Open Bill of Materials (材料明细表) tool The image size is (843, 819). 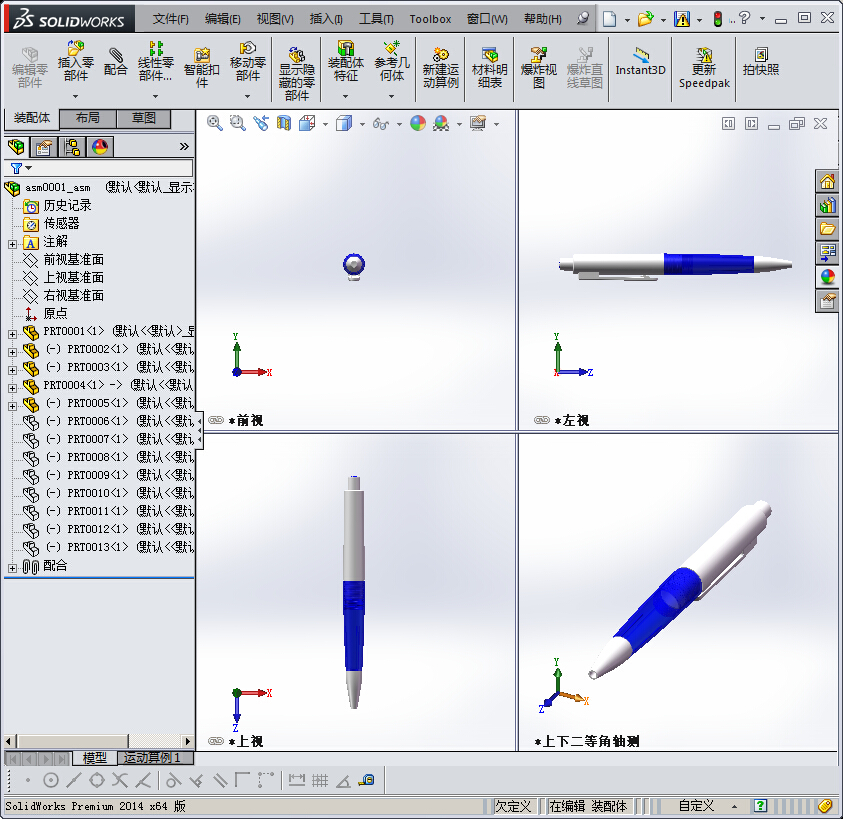(489, 67)
